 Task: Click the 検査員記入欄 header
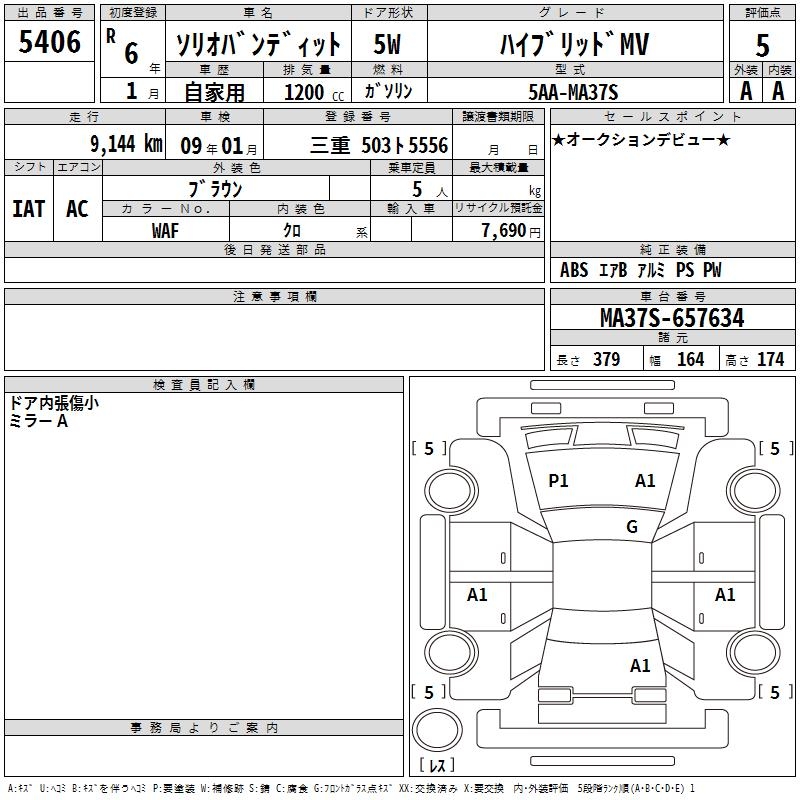(204, 385)
